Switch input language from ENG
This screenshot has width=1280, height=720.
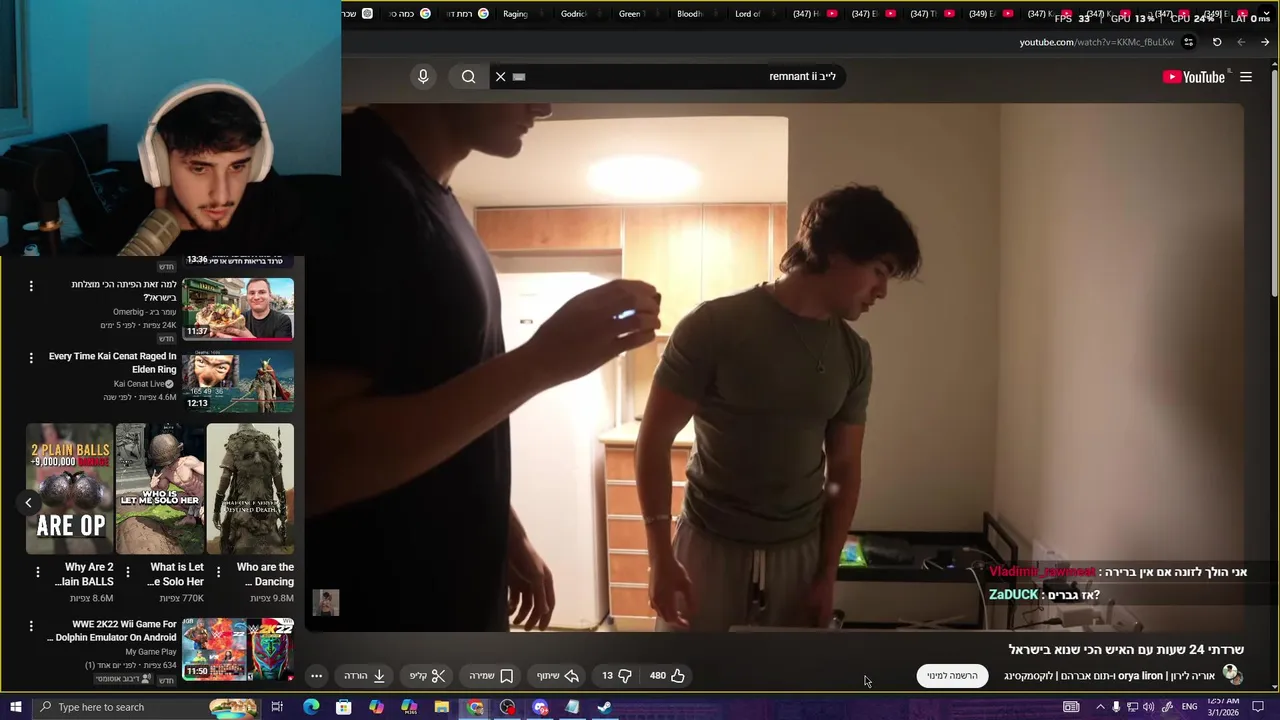pos(1189,707)
